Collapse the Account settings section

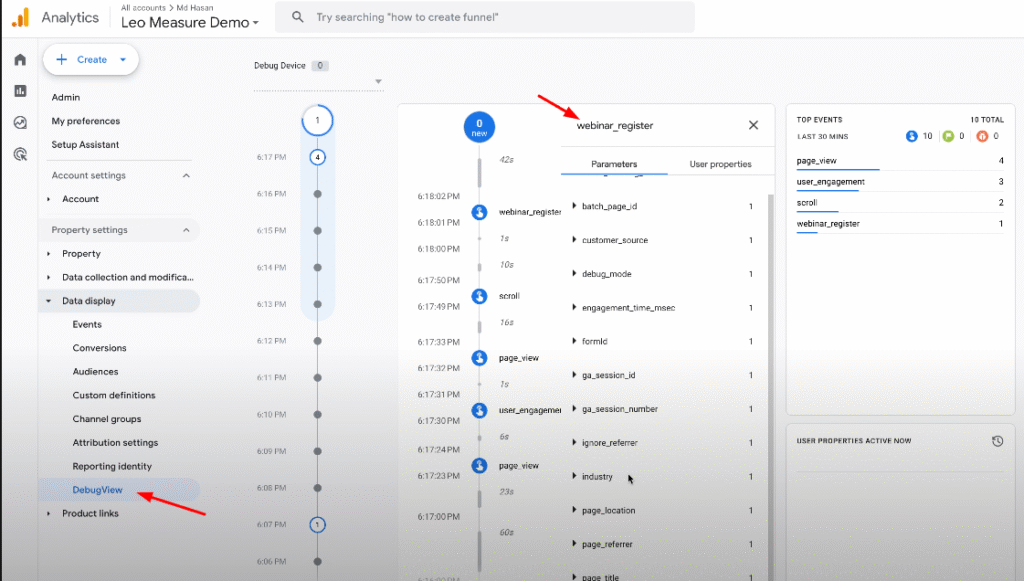186,176
